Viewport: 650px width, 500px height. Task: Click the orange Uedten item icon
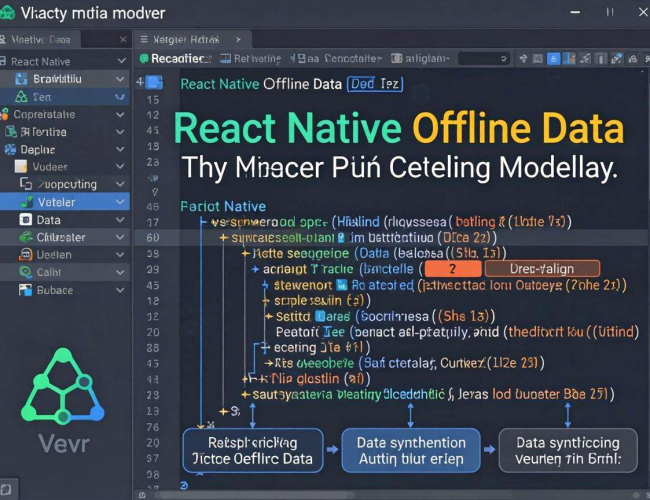24,255
